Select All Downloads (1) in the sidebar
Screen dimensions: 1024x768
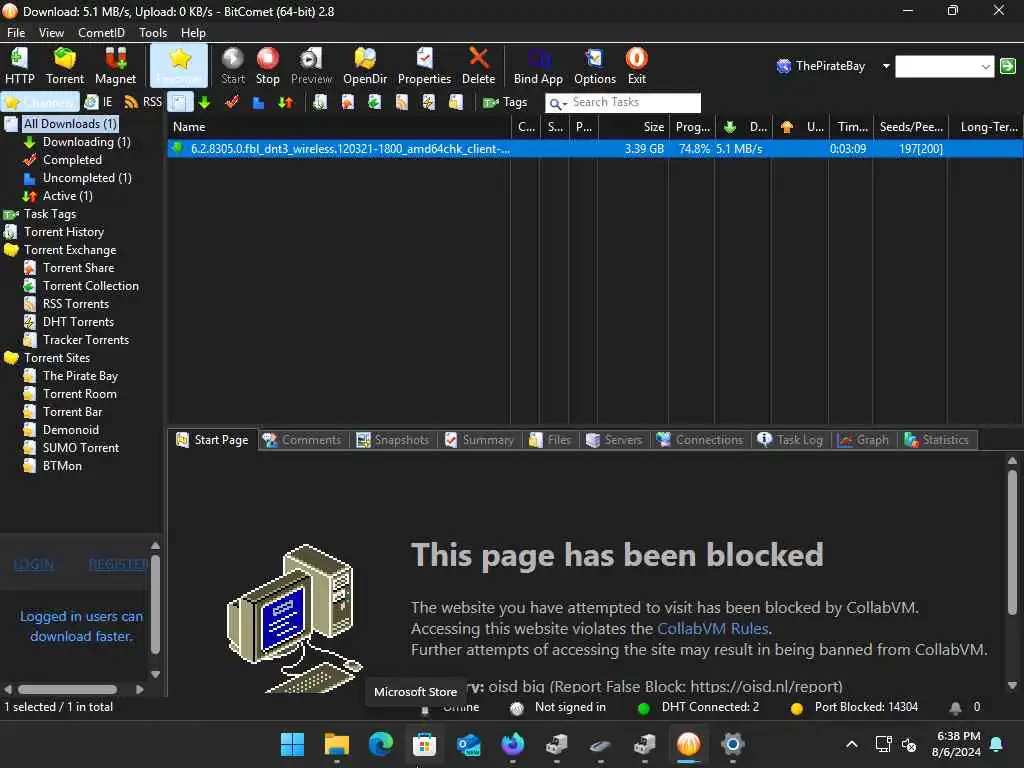coord(70,123)
